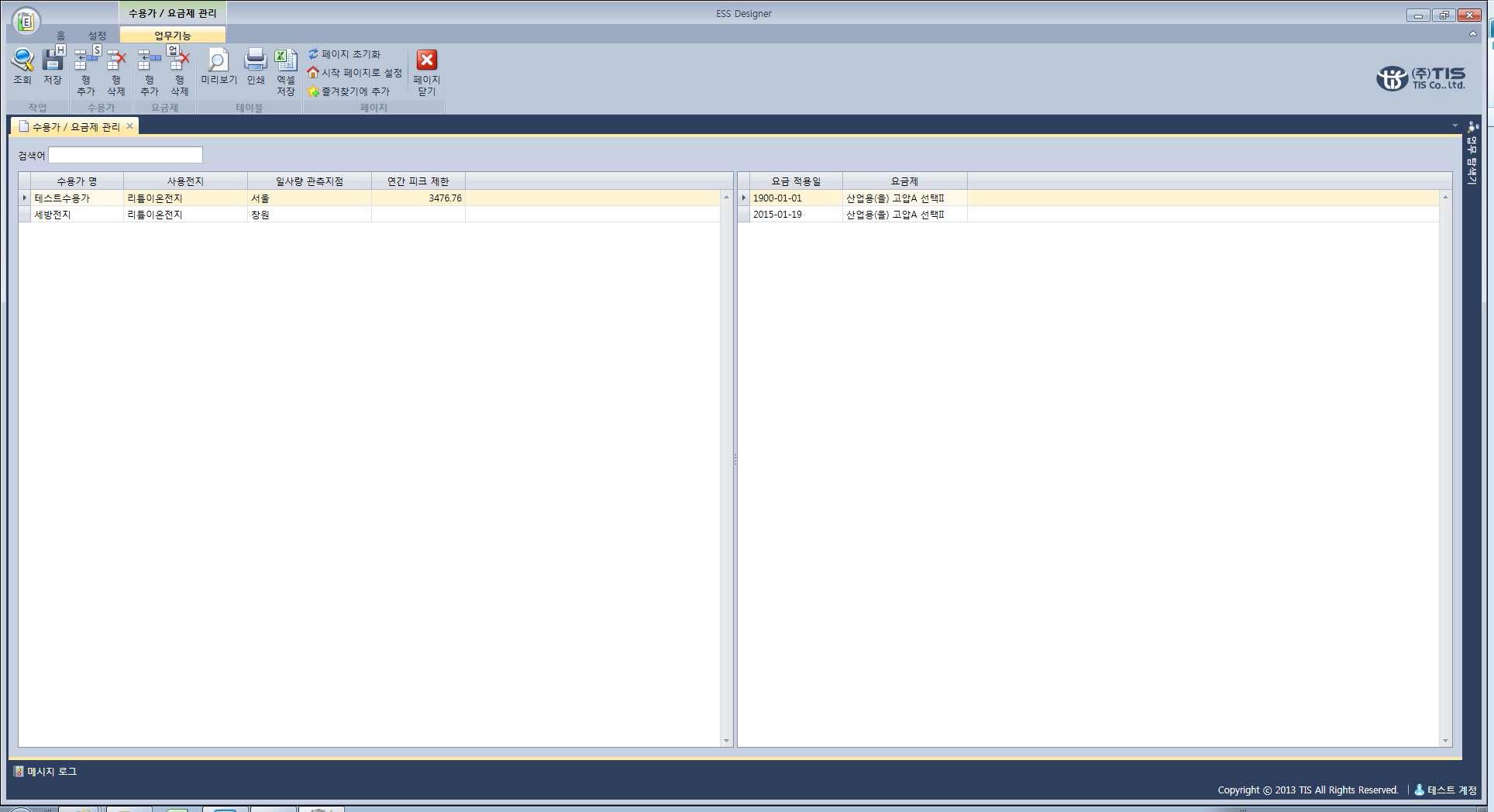Select the 2015-01-19 rate date cell
Screen dimensions: 1494x812
pos(796,215)
